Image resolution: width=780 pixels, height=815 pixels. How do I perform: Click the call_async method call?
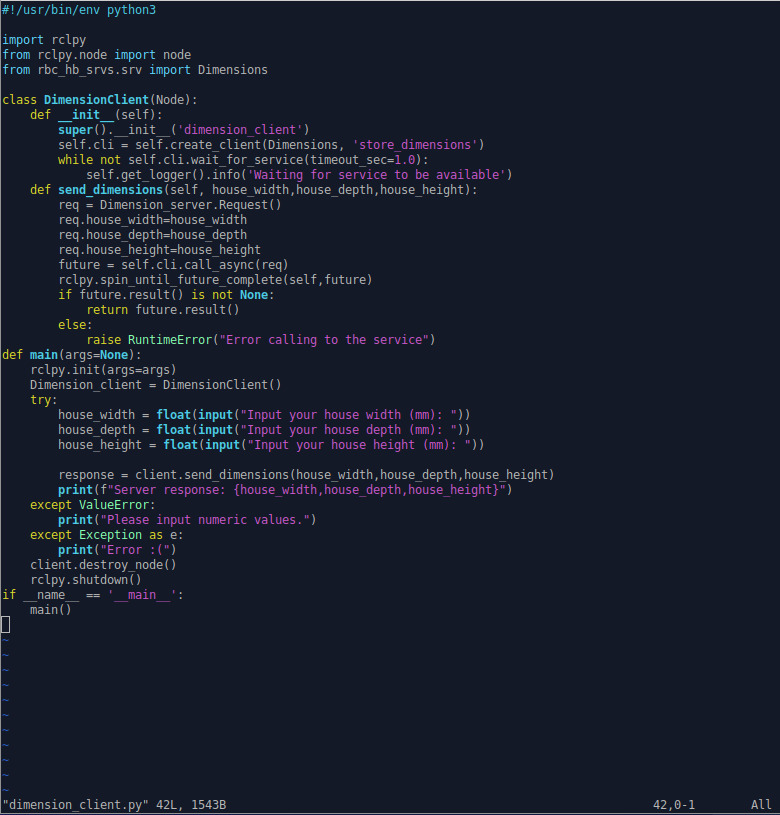223,265
